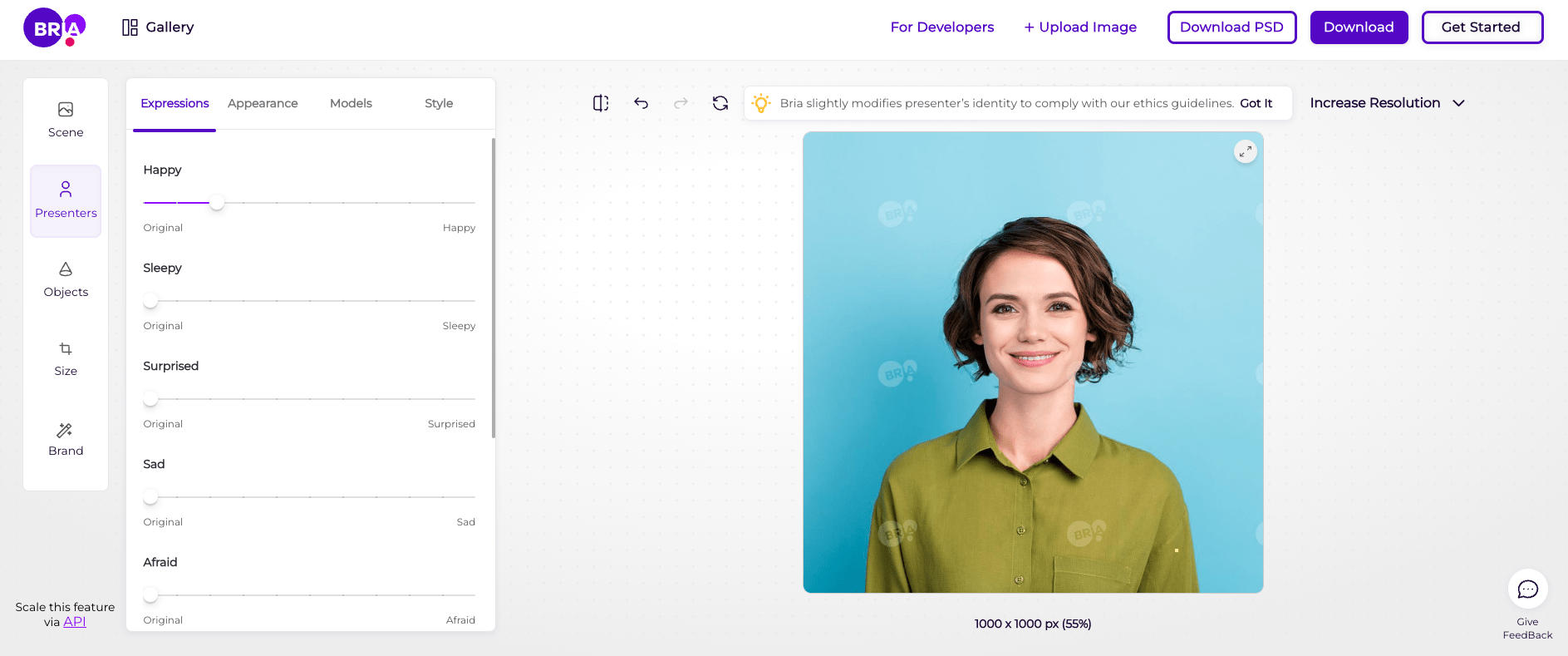Image resolution: width=1568 pixels, height=656 pixels.
Task: Open the API link
Action: pos(75,622)
